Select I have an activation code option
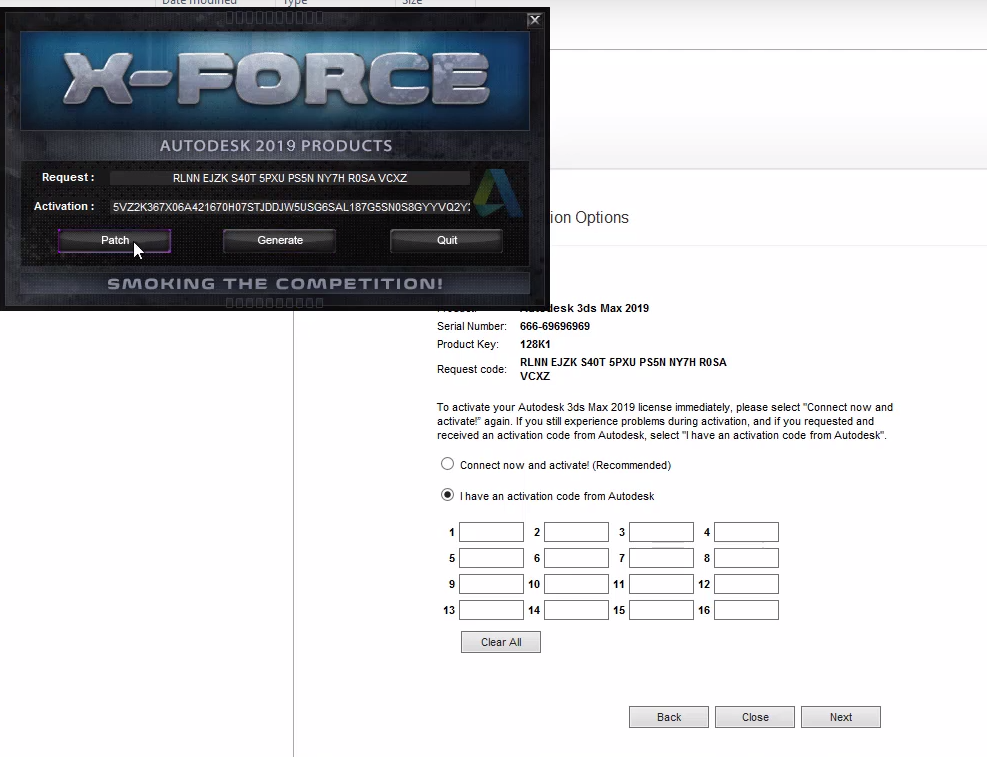987x757 pixels. click(448, 496)
